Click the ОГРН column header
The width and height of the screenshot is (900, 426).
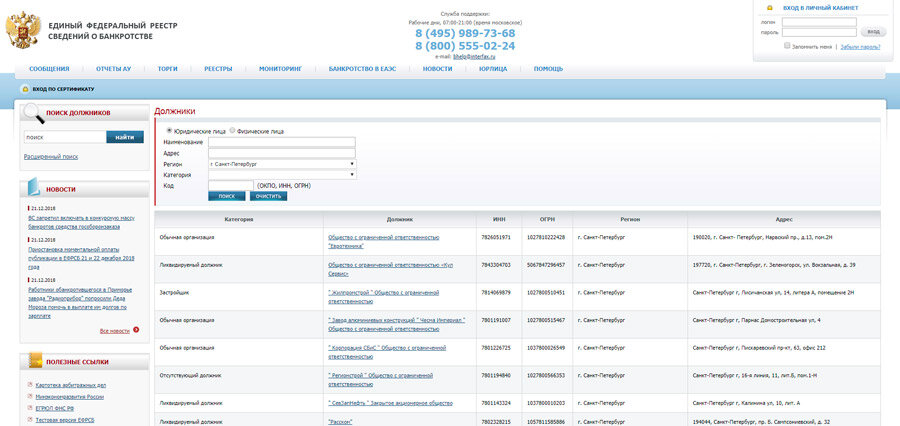click(547, 219)
